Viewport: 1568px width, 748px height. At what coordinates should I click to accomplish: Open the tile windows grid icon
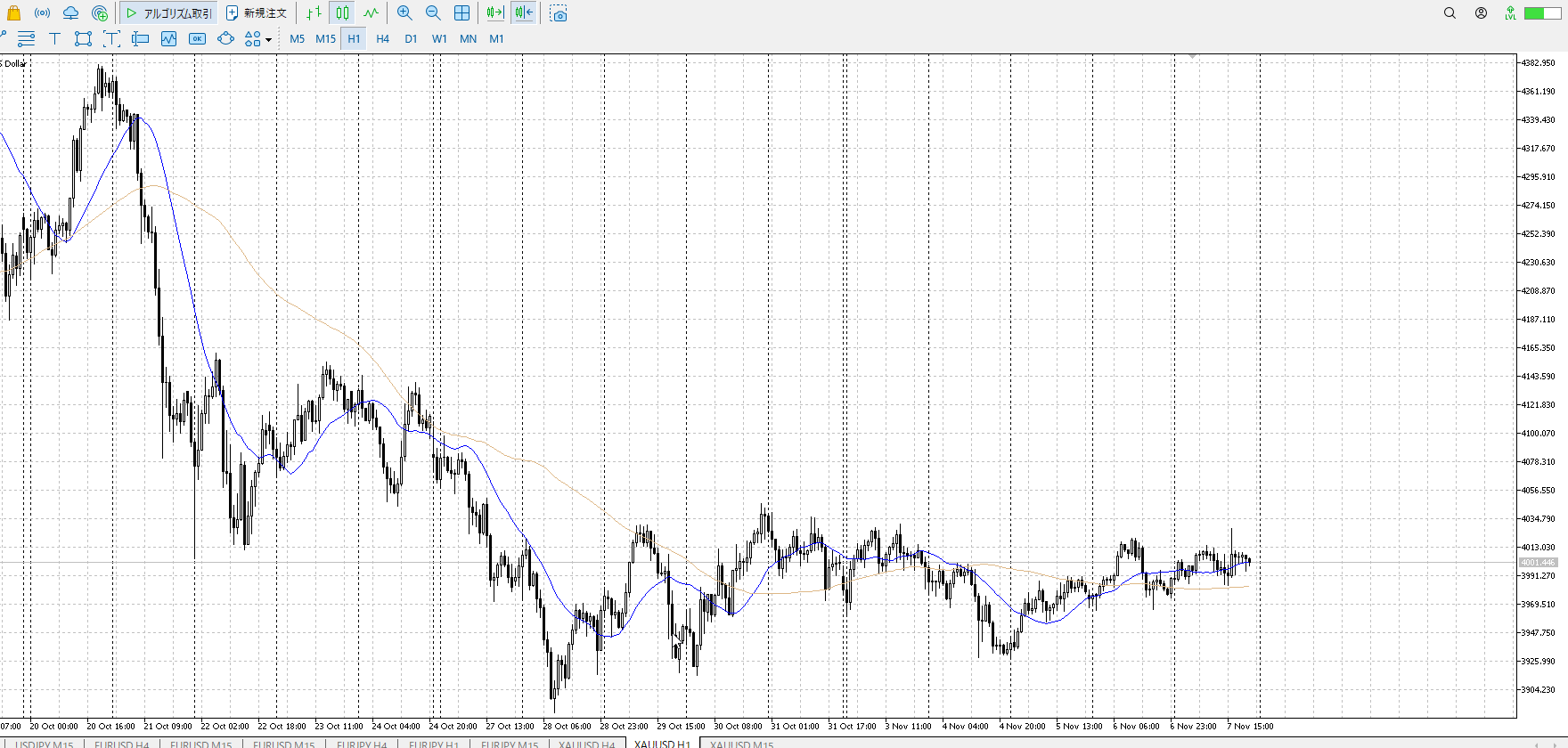pyautogui.click(x=461, y=13)
